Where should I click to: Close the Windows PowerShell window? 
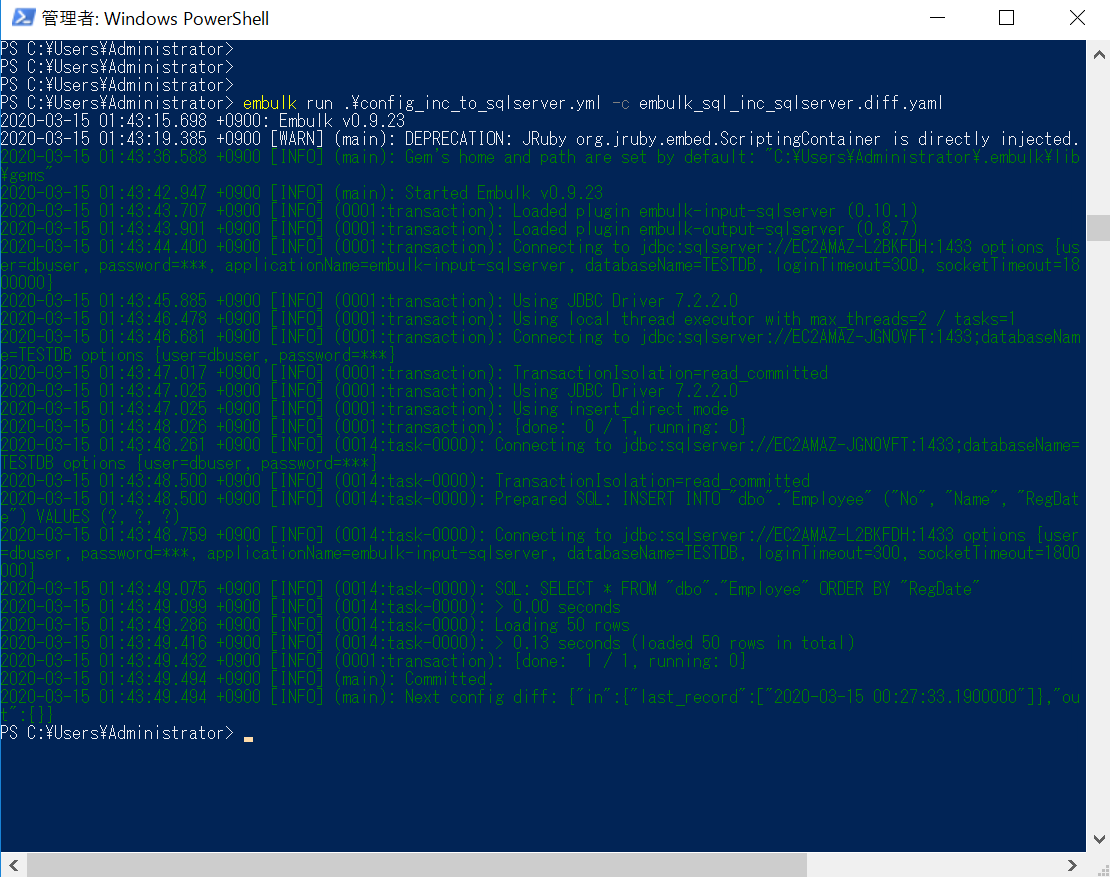tap(1076, 18)
